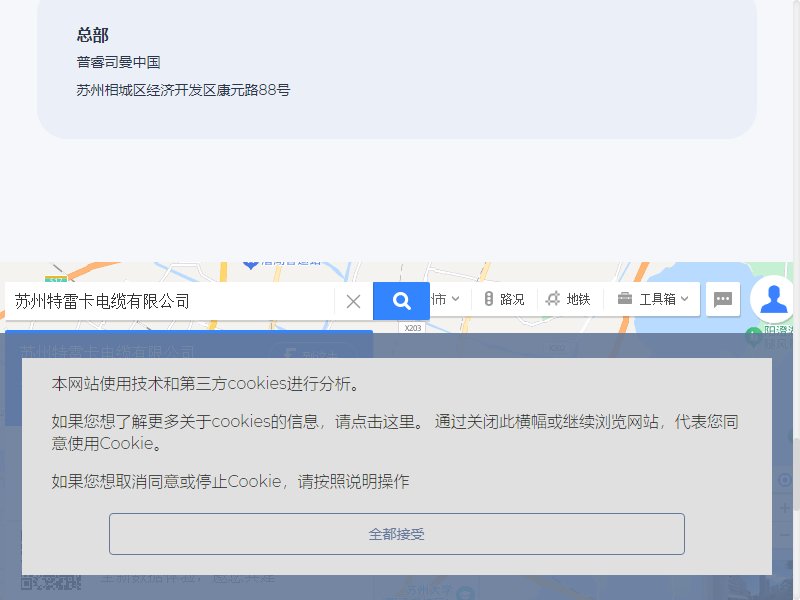
Task: Click the blue magnifier search button
Action: click(401, 301)
